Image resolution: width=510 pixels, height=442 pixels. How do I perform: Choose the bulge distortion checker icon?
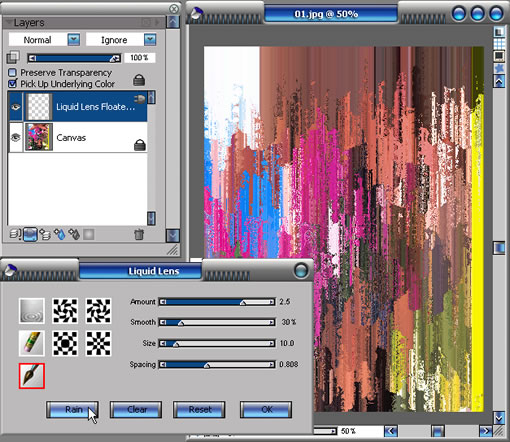click(65, 343)
